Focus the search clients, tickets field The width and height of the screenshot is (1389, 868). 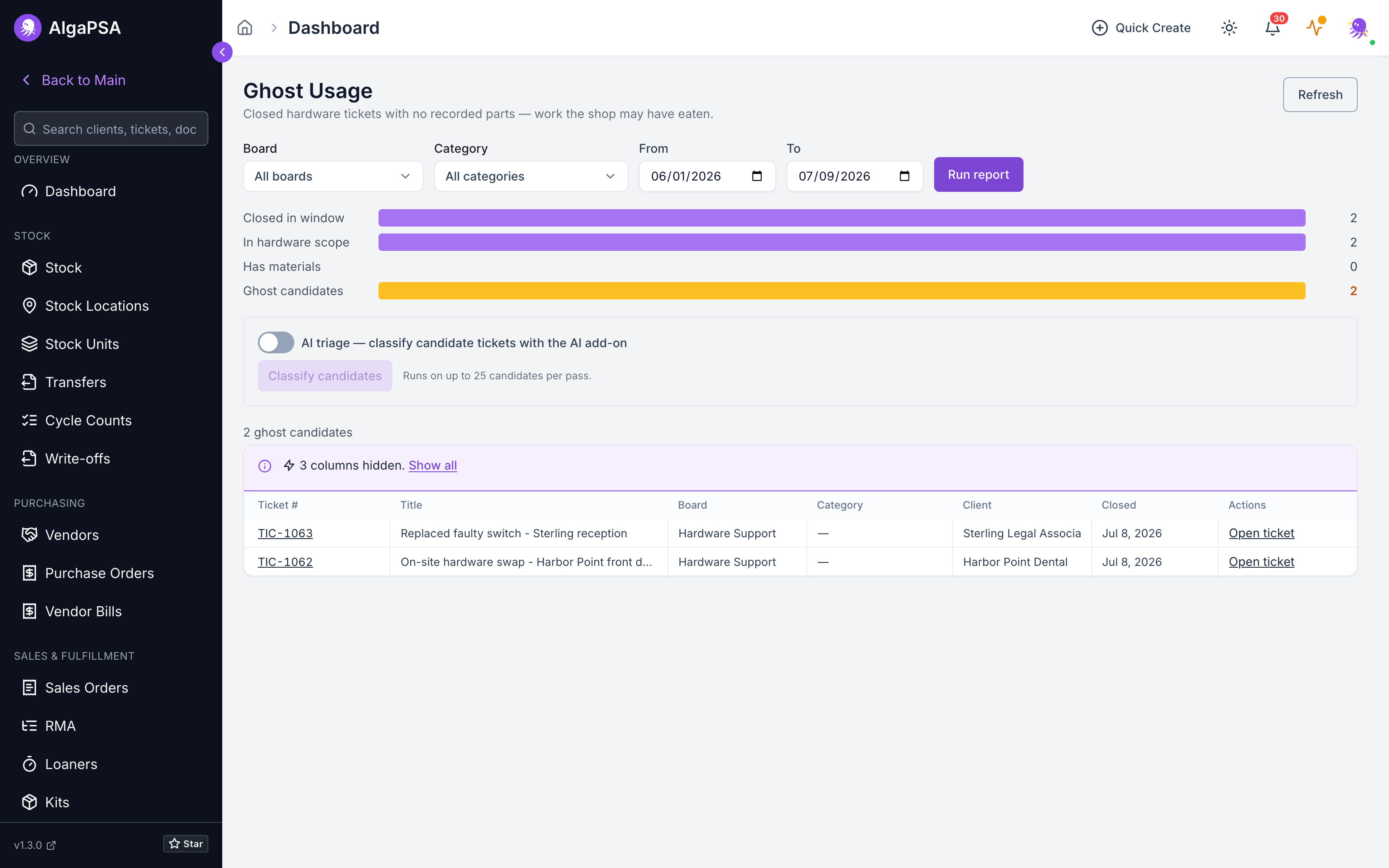tap(111, 128)
